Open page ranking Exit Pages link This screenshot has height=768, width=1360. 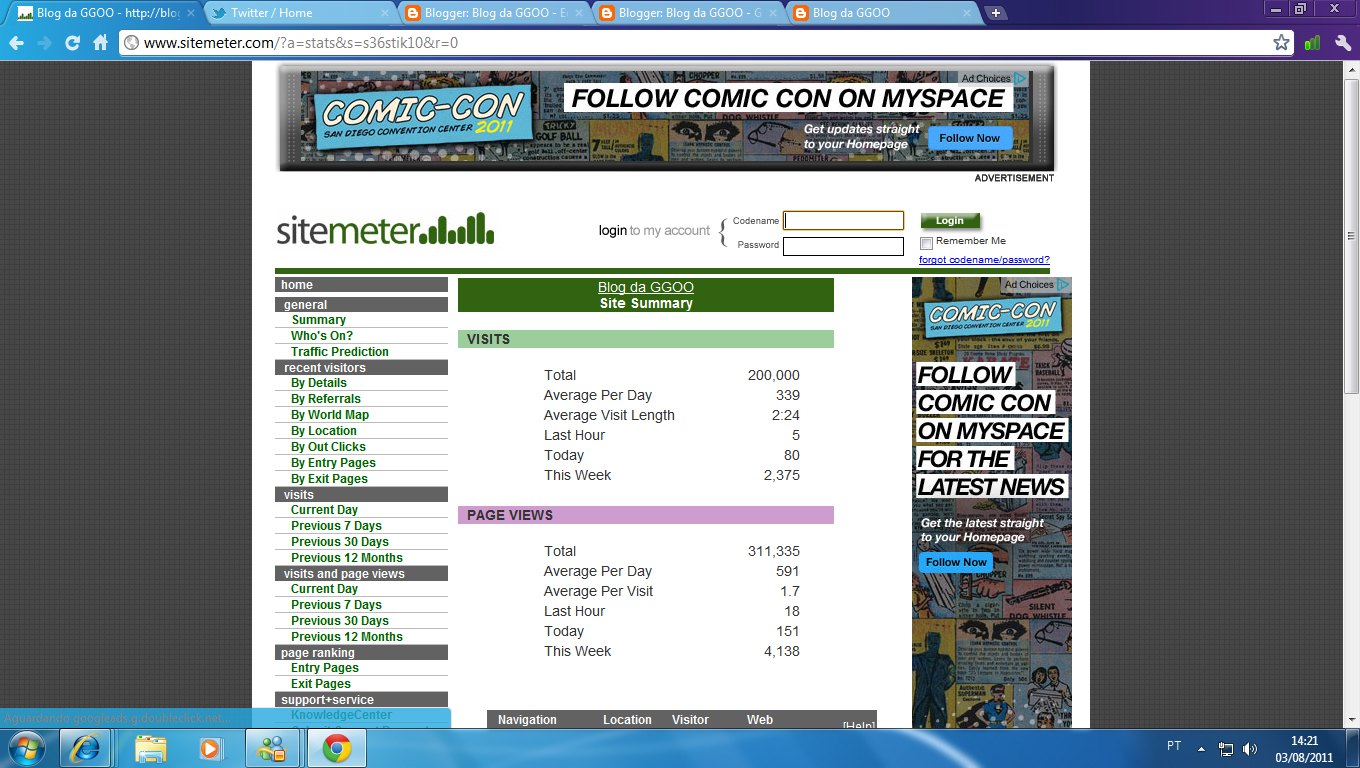click(x=321, y=684)
